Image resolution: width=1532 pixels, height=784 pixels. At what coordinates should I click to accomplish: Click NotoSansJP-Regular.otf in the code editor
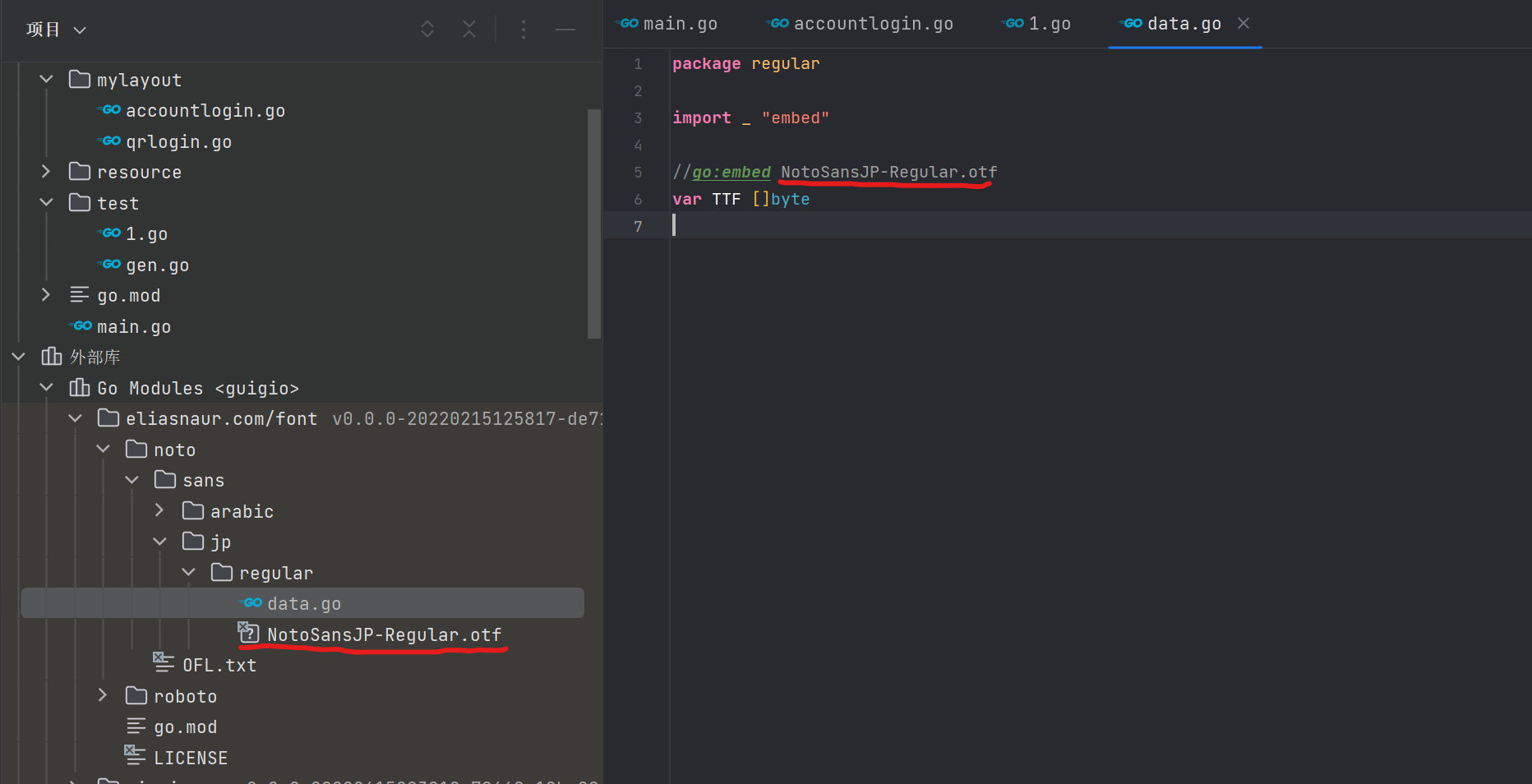(889, 172)
